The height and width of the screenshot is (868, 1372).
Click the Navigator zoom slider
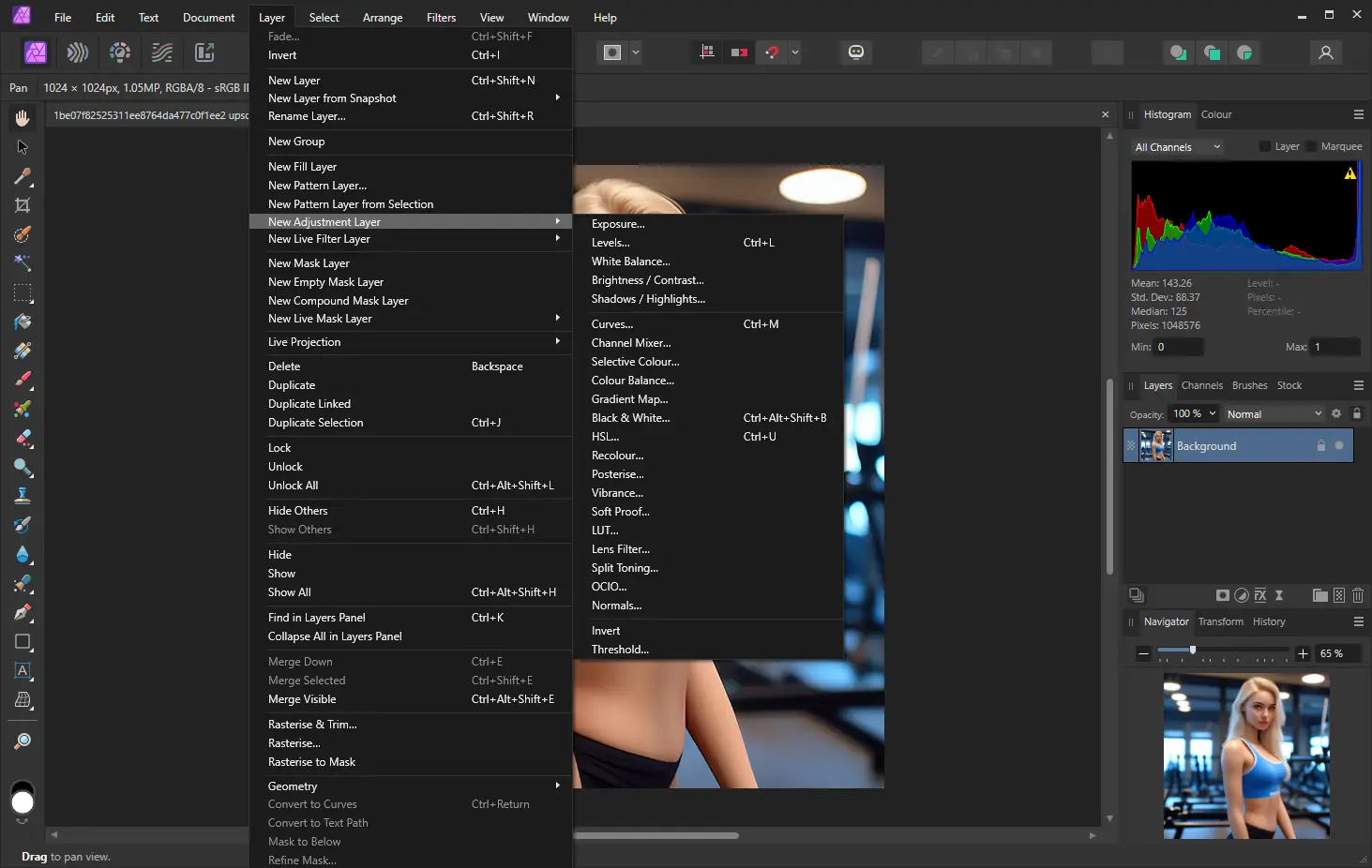pos(1193,651)
